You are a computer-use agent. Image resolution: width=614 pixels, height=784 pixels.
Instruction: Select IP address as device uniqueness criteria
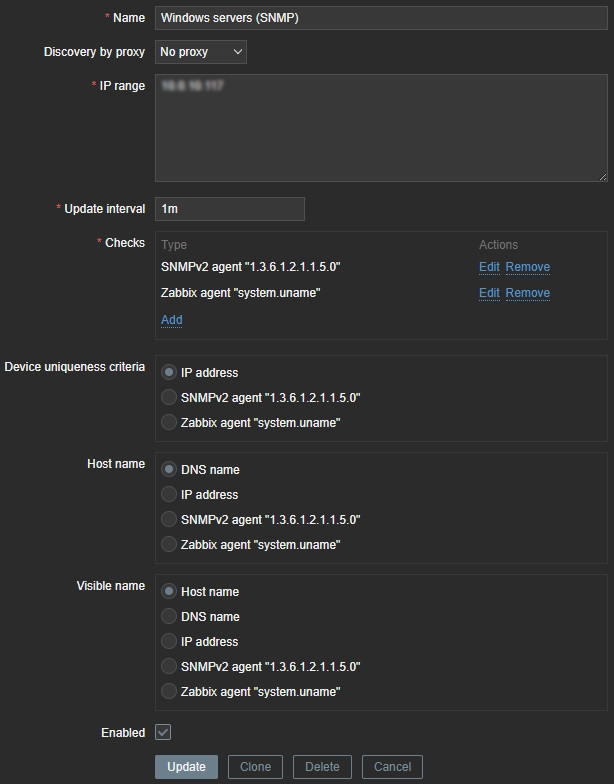(169, 372)
